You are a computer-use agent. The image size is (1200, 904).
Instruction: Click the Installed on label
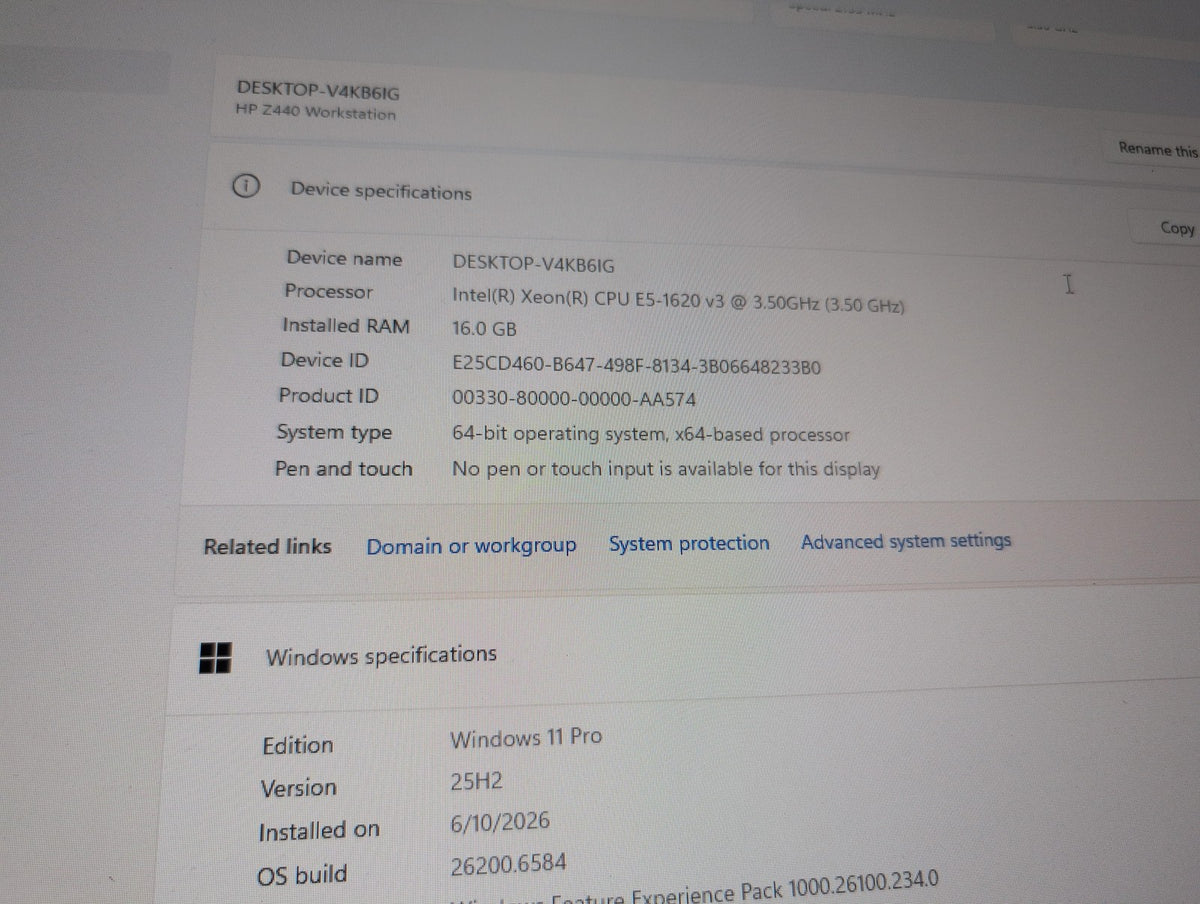tap(319, 831)
